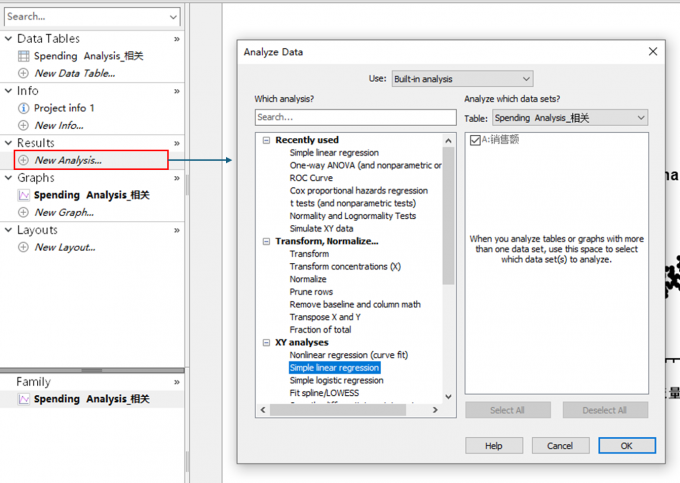
Task: Close the Analyze Data dialog
Action: [653, 52]
